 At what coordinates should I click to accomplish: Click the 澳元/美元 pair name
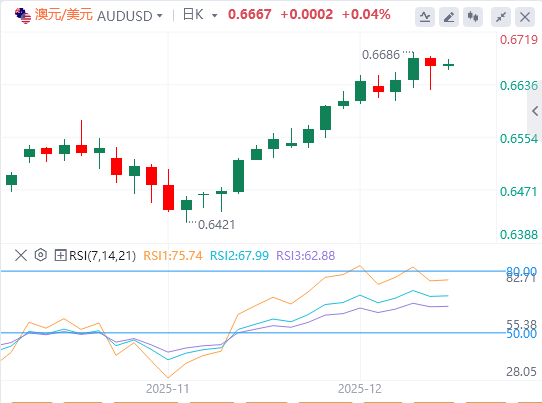coord(64,15)
